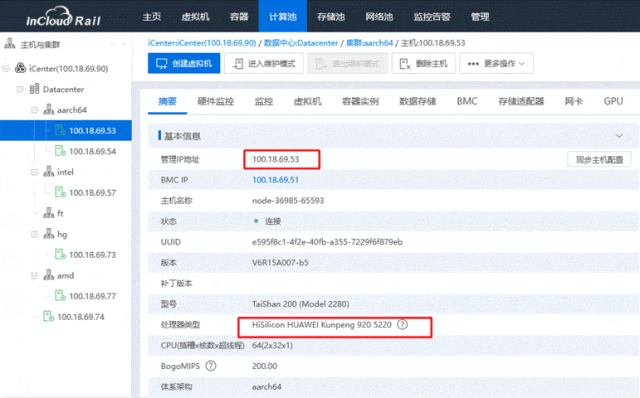Select the ft cluster in the tree
The image size is (640, 398).
click(60, 213)
